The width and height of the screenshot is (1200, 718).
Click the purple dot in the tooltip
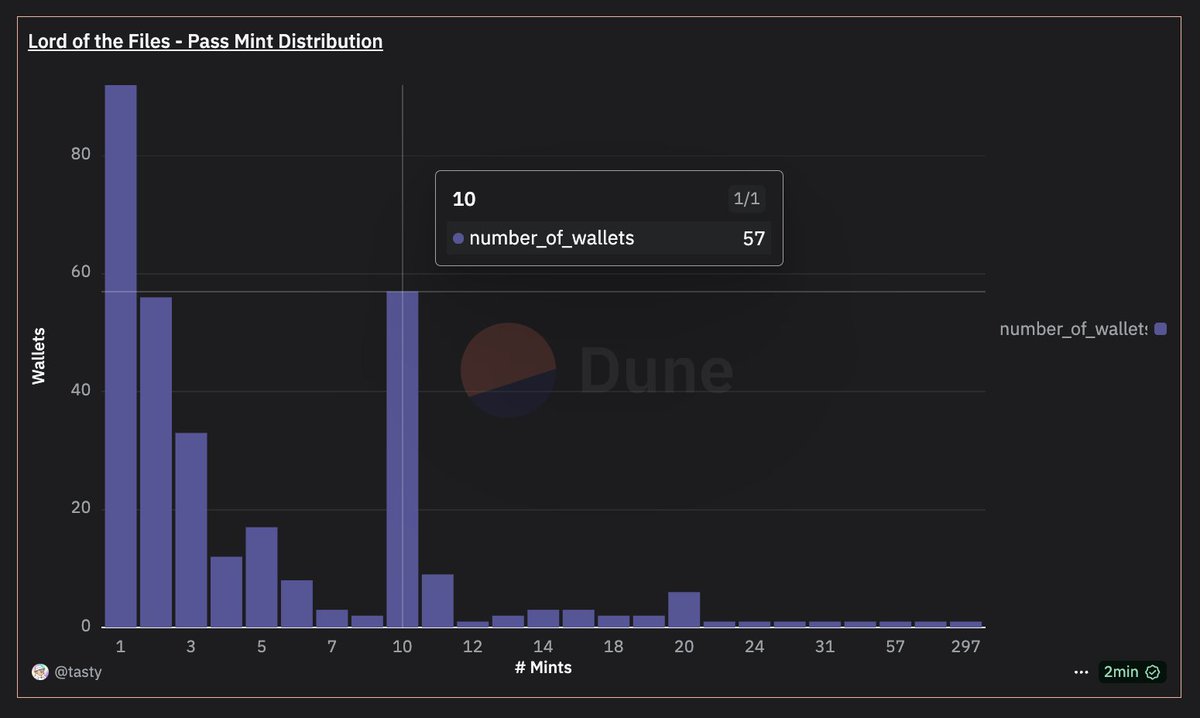click(456, 238)
